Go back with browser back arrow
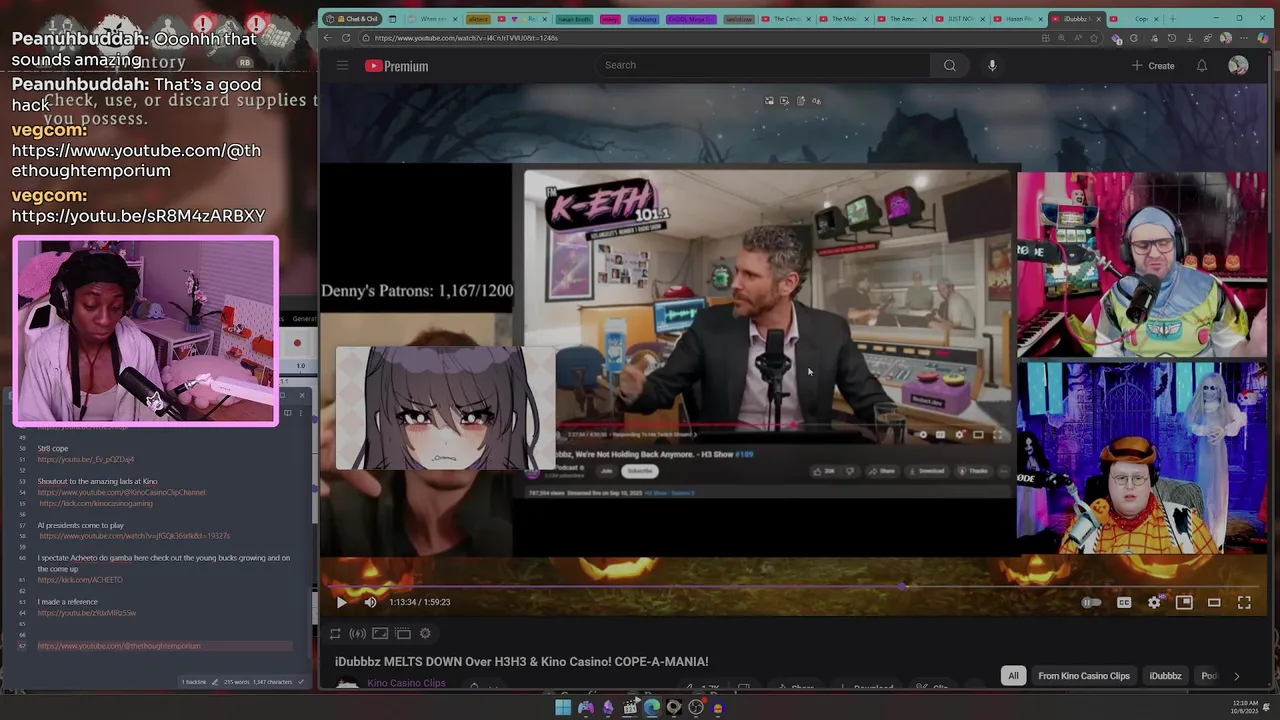Image resolution: width=1280 pixels, height=720 pixels. pos(327,38)
